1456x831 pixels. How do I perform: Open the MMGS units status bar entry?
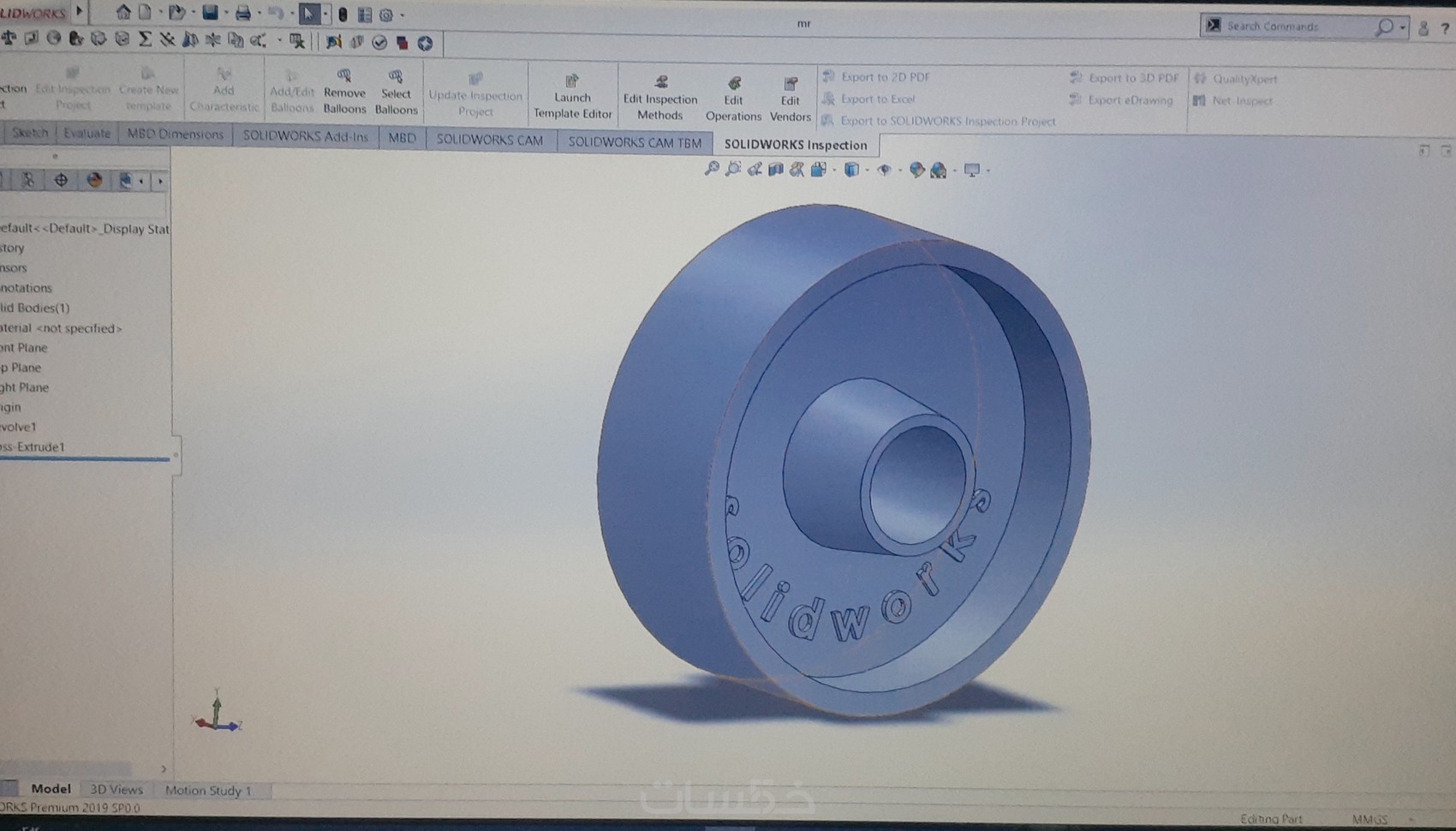(1369, 819)
